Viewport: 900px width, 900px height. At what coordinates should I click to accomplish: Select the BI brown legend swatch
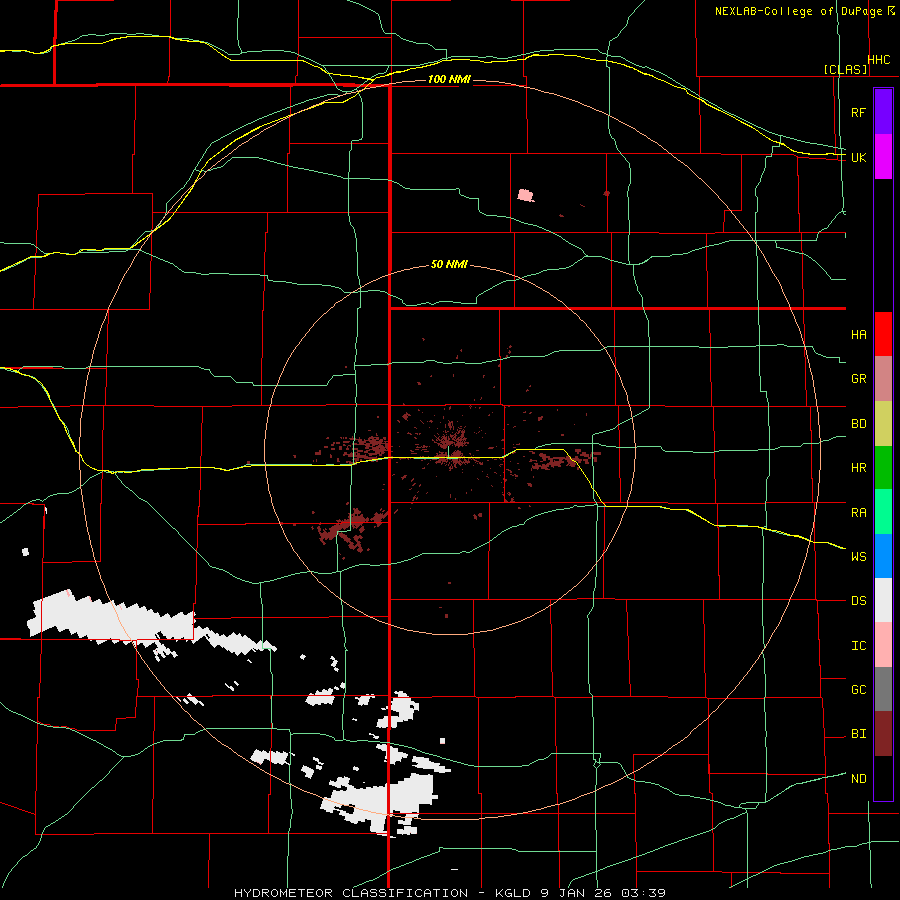[883, 734]
